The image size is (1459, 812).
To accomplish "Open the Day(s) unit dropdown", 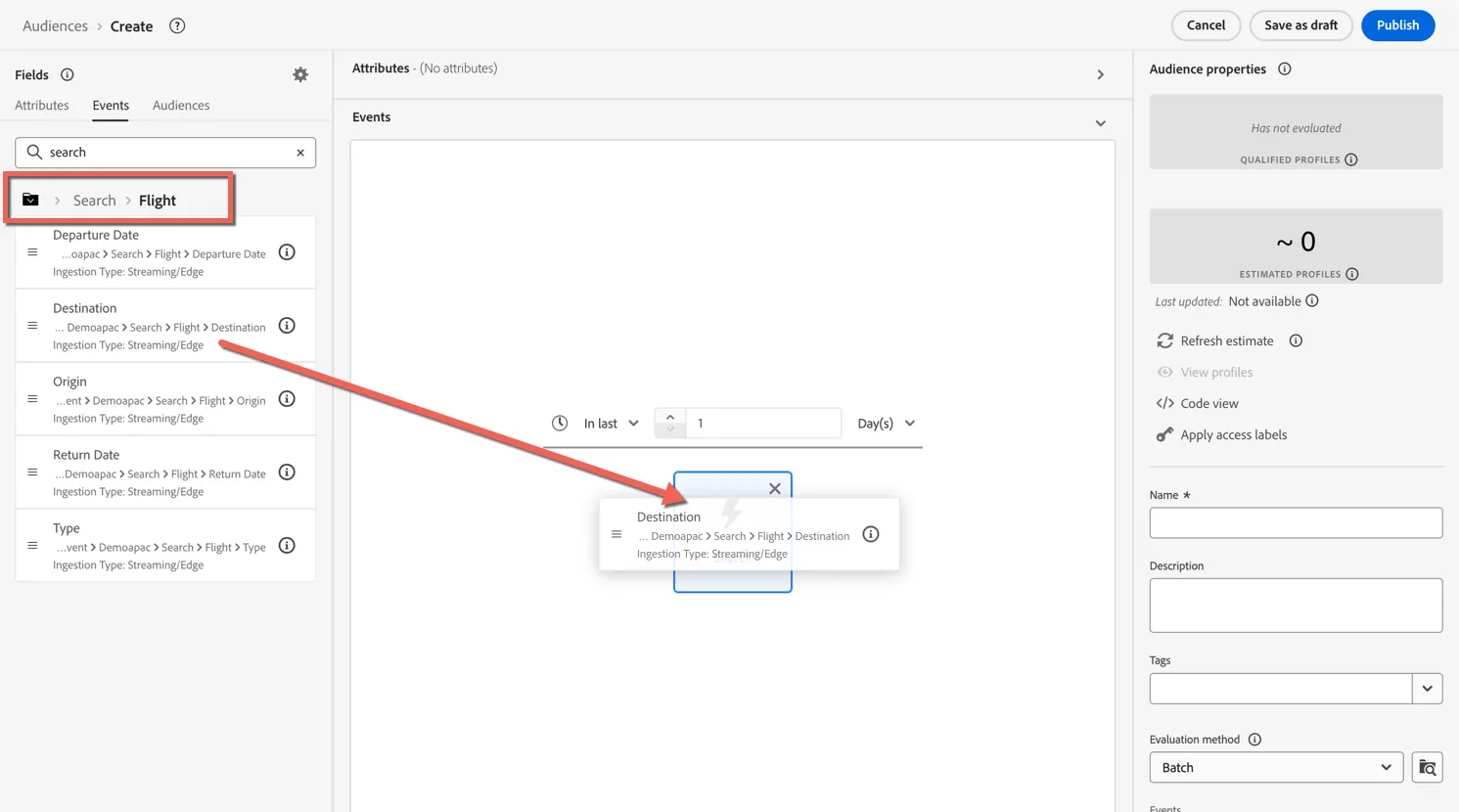I will click(x=887, y=424).
